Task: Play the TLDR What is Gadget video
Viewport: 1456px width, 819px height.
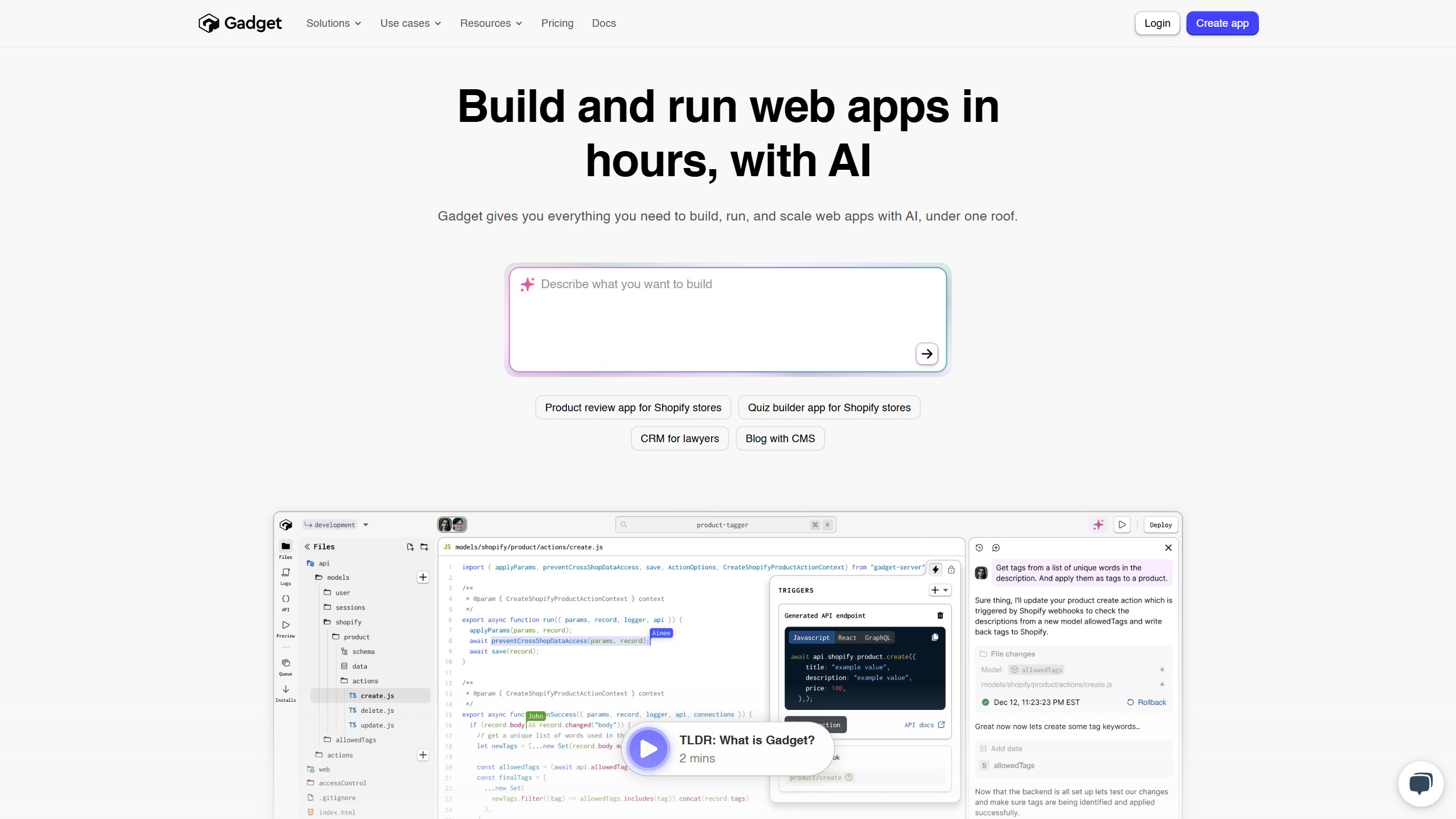Action: click(x=648, y=749)
